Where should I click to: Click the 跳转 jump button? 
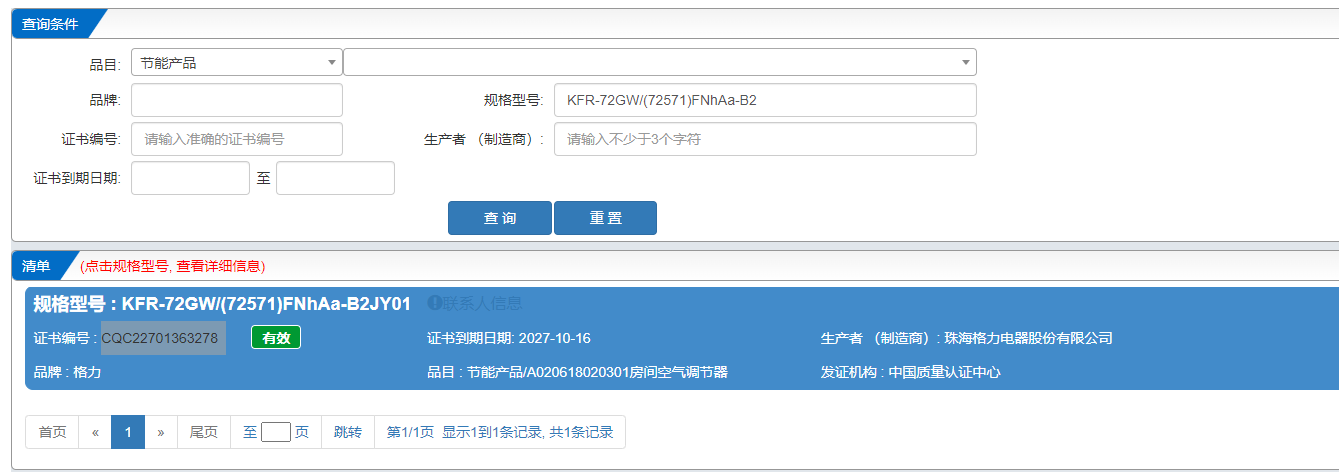click(348, 432)
